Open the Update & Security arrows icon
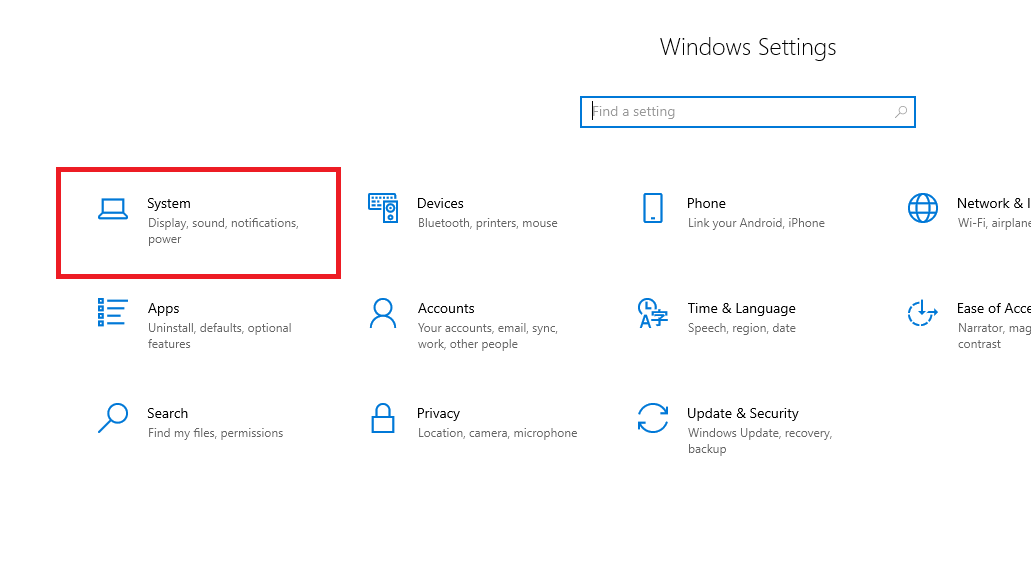This screenshot has height=565, width=1031. tap(653, 418)
